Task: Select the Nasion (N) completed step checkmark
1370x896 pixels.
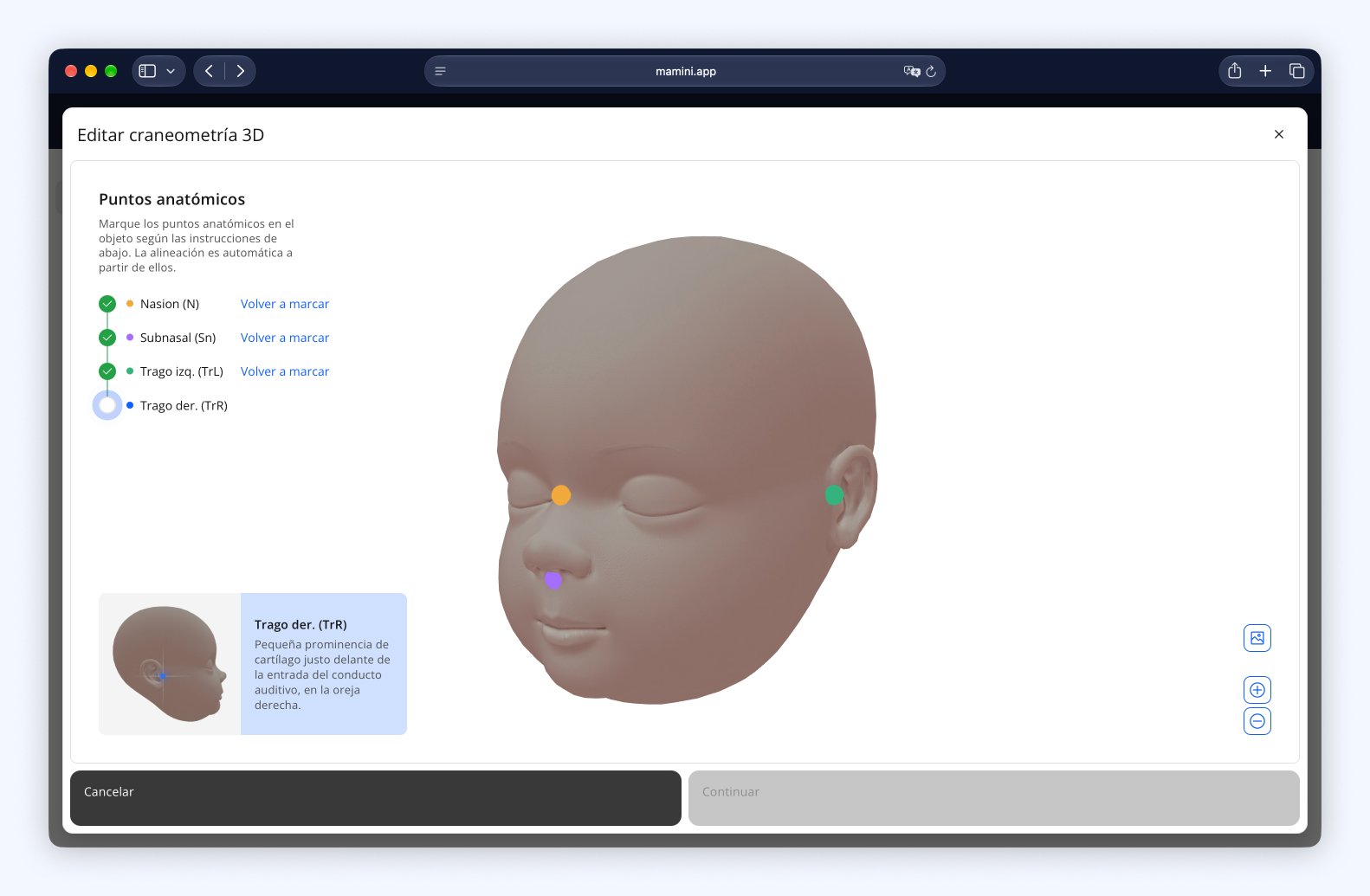Action: tap(107, 304)
